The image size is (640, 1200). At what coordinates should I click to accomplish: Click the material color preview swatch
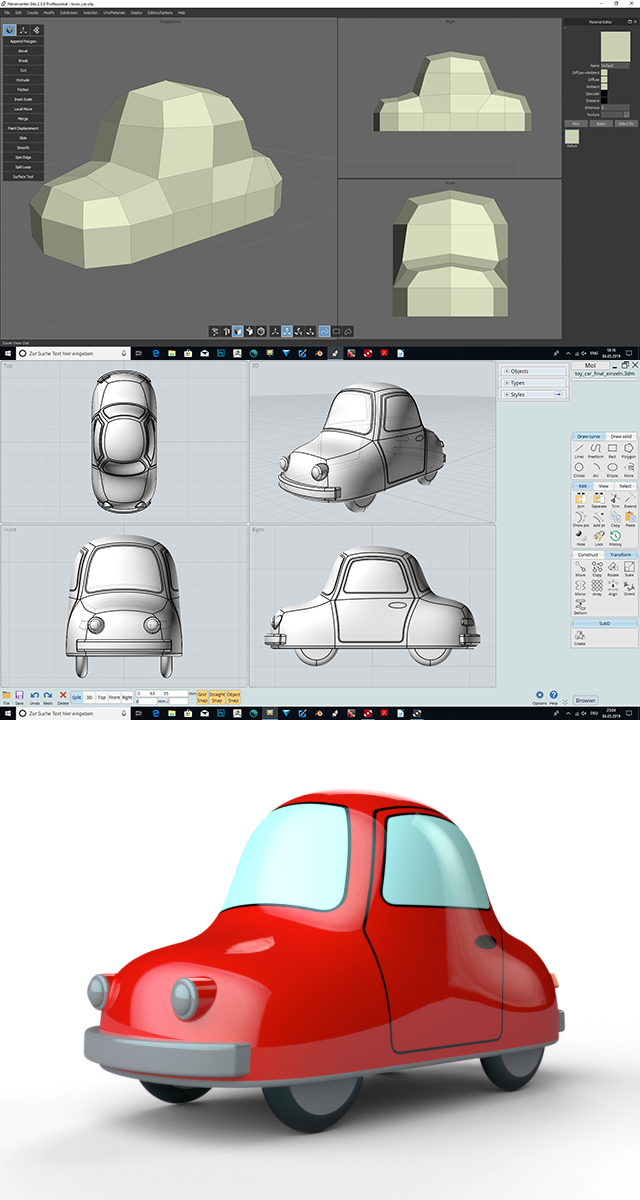[x=615, y=46]
